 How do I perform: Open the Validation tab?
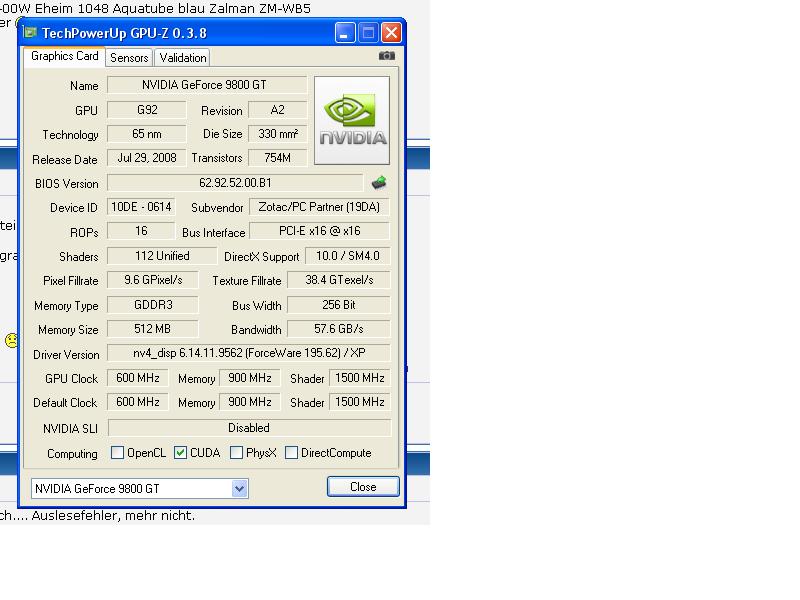183,58
